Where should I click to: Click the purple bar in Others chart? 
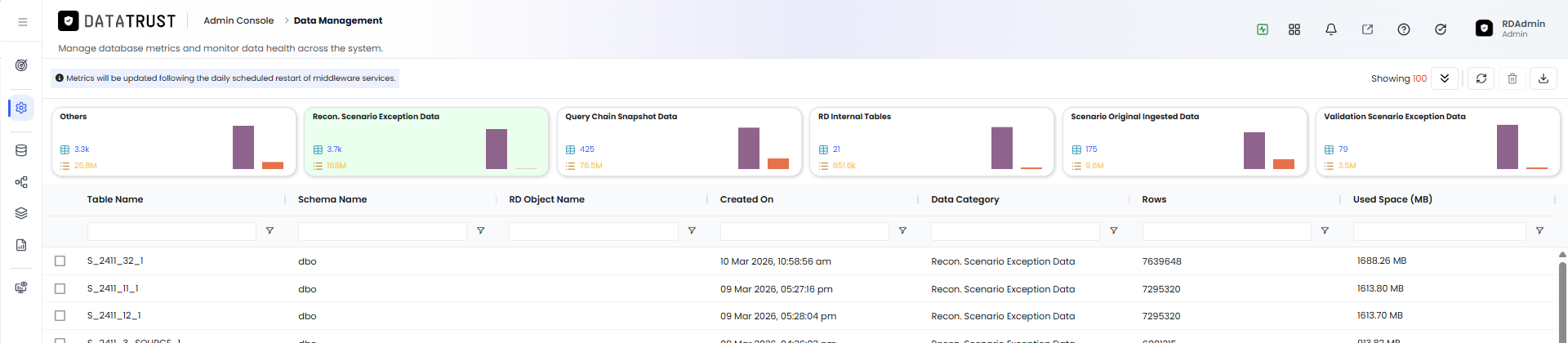[x=243, y=148]
